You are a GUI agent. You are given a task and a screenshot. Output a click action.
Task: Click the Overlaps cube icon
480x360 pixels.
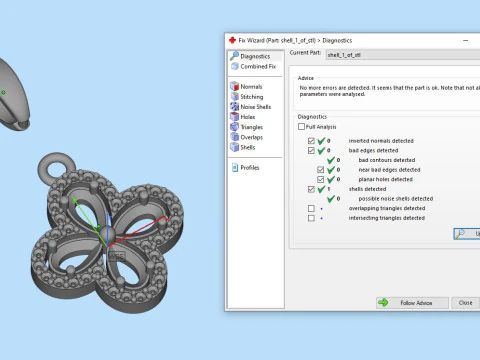point(235,137)
